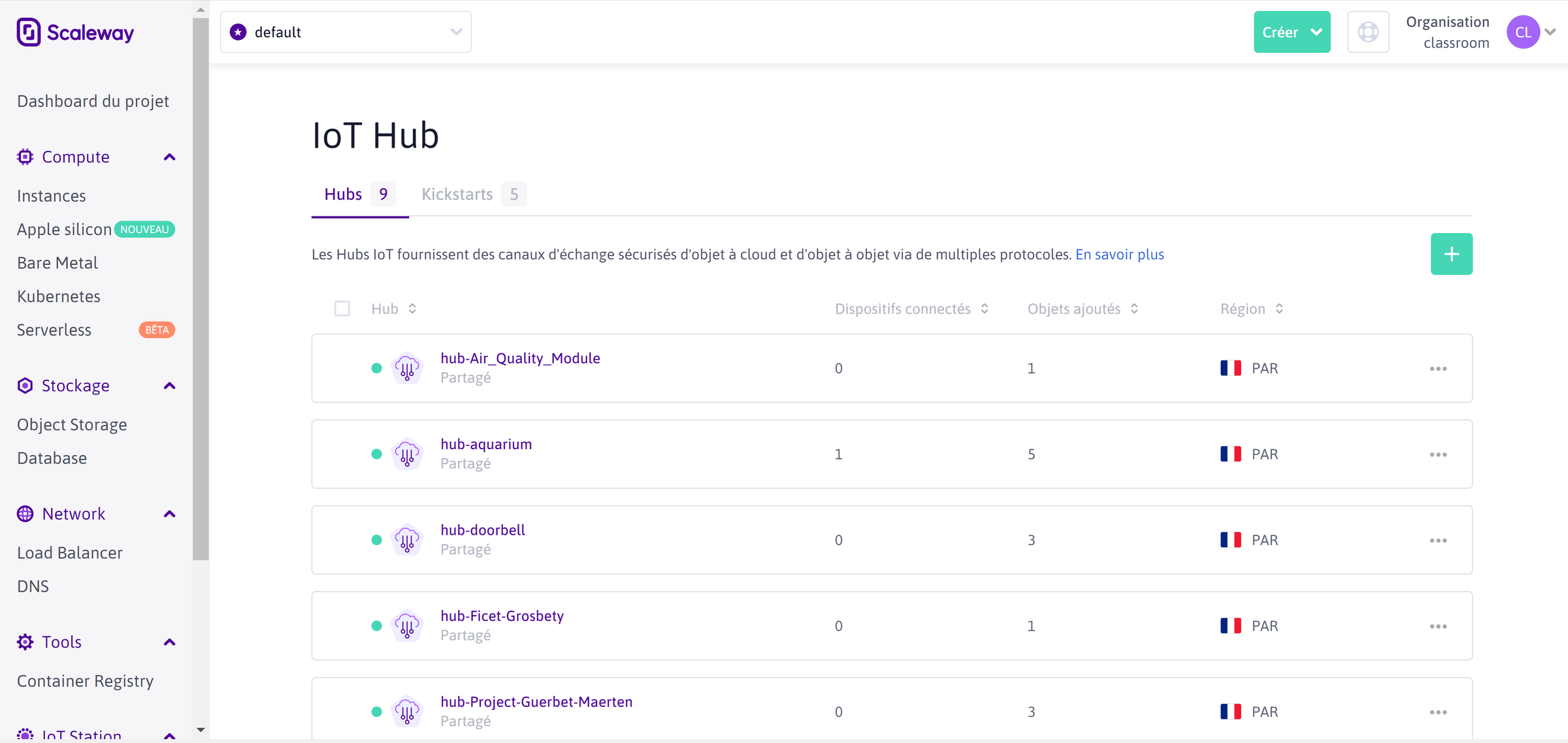The width and height of the screenshot is (1568, 743).
Task: Click the Network globe icon
Action: pyautogui.click(x=25, y=514)
